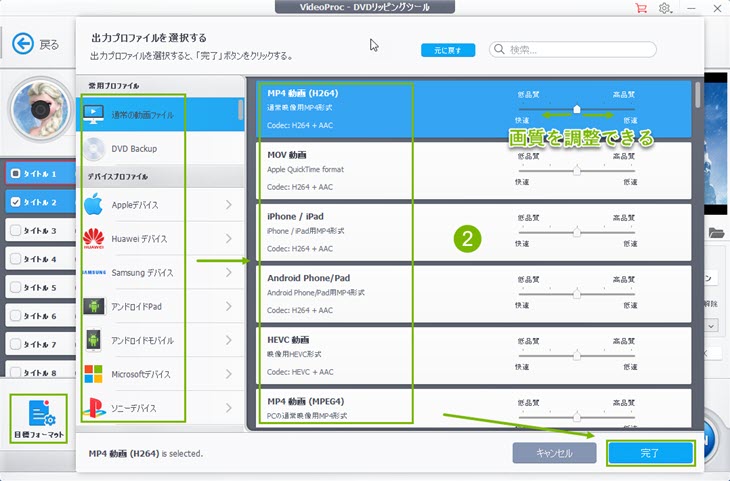Screen dimensions: 730x481
Task: Check the タイトル 4 checkbox
Action: [x=15, y=258]
